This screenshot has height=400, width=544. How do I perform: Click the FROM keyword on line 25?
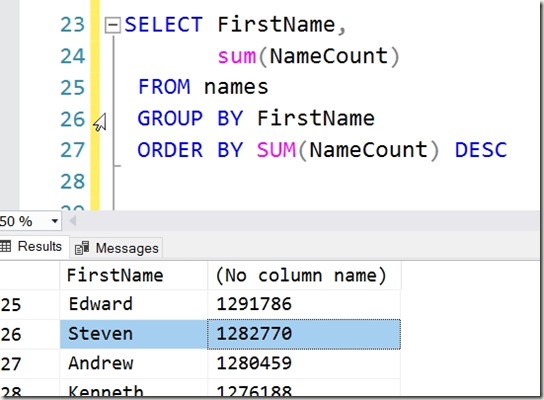164,87
